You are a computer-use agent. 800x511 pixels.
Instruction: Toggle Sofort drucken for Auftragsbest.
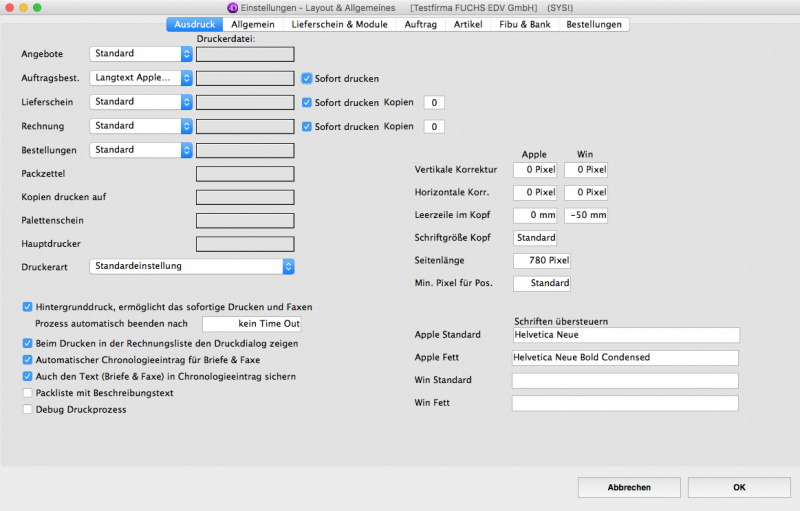tap(307, 78)
